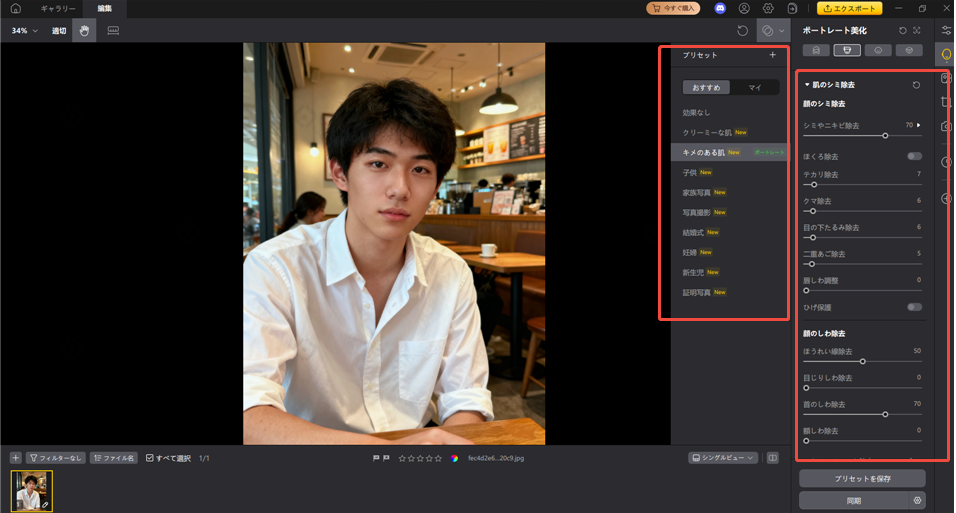
Task: Click the ruler icon in toolbar
Action: (112, 31)
